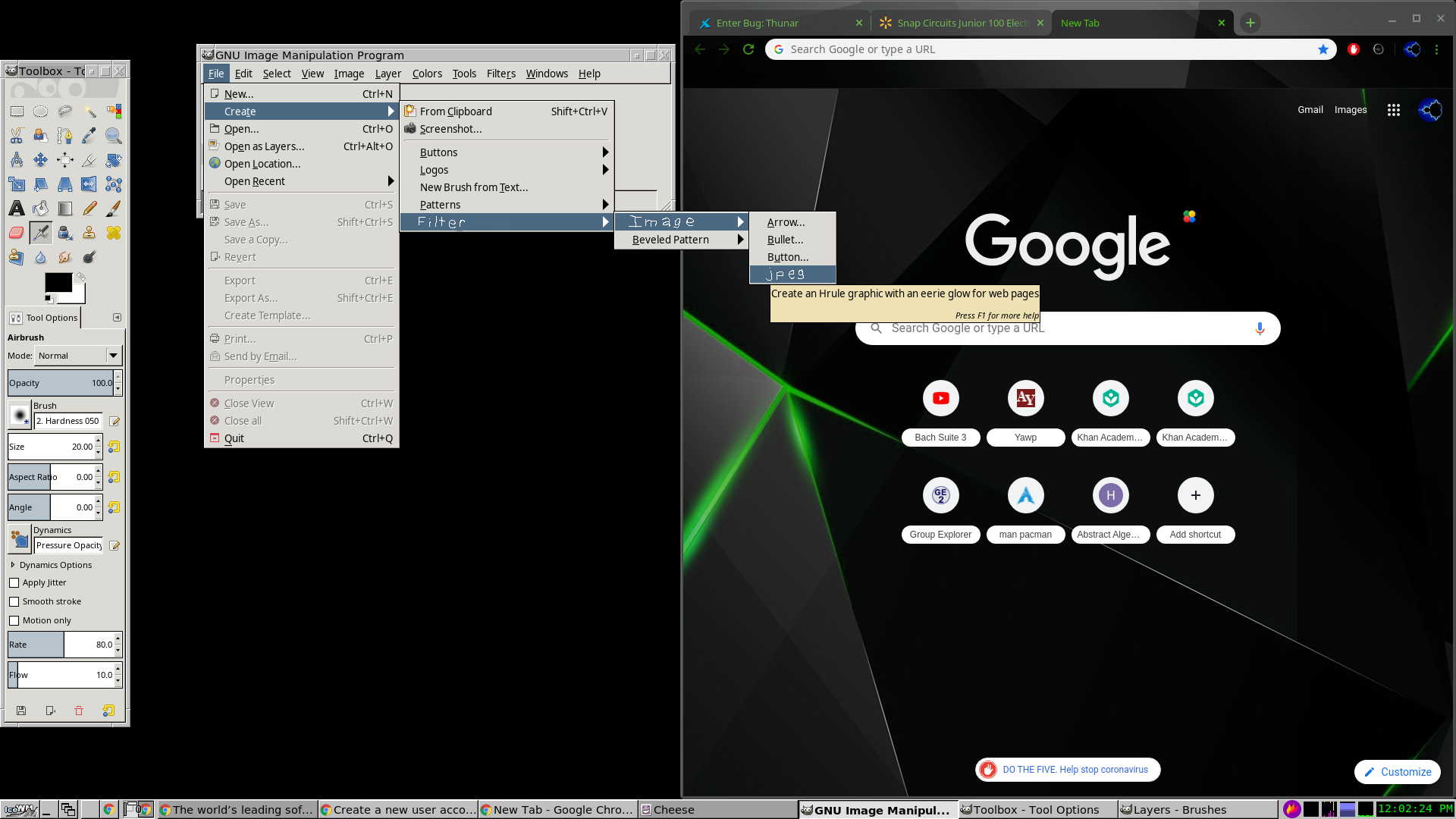
Task: Click the Screenshot... menu entry
Action: click(450, 129)
